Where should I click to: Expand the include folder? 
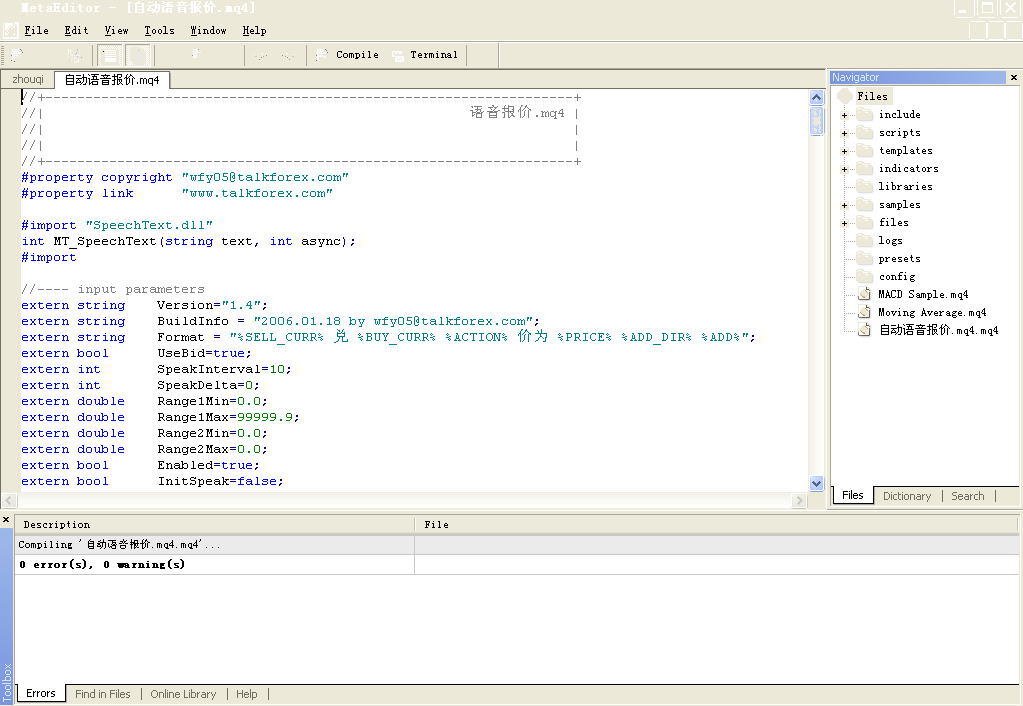click(x=844, y=115)
